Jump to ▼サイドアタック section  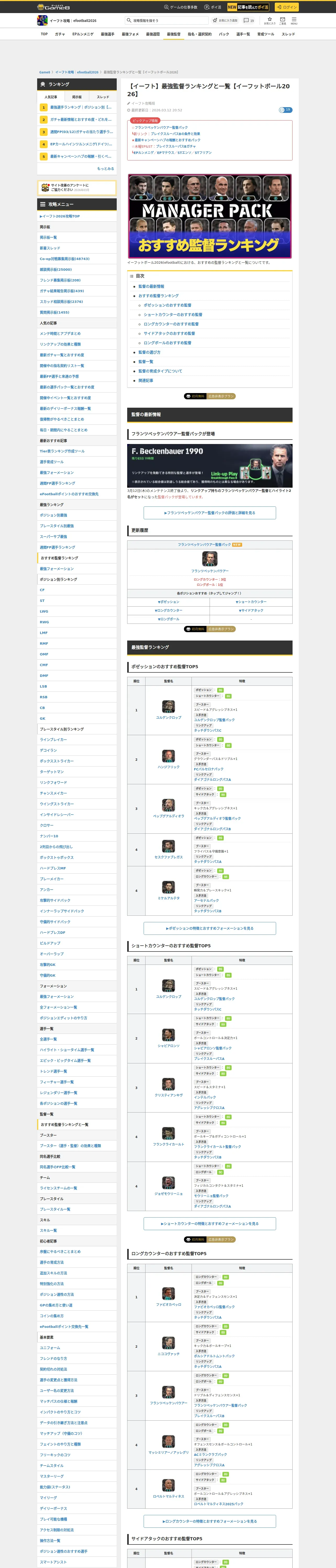[x=251, y=610]
